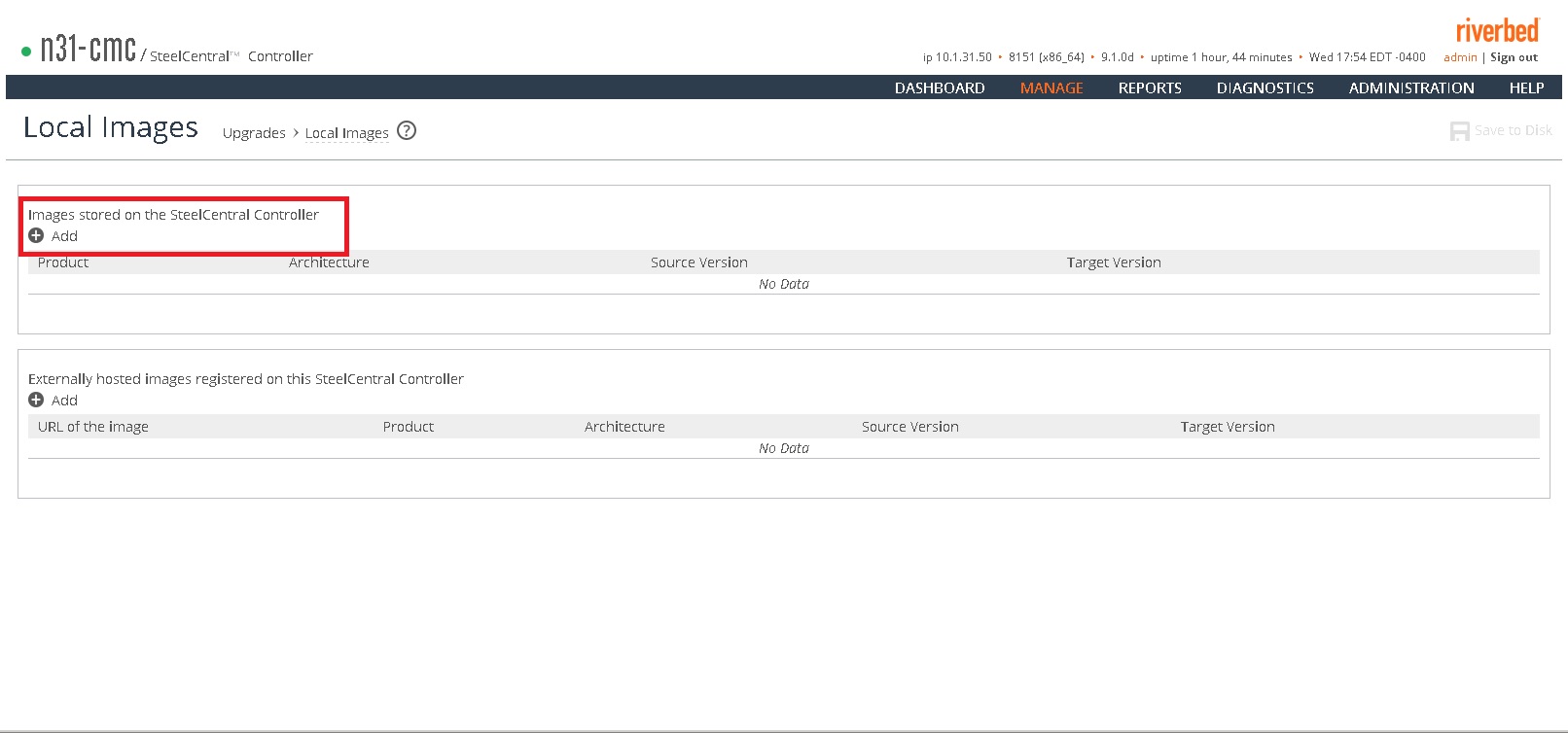The width and height of the screenshot is (1568, 733).
Task: Open the Manage menu
Action: (x=1051, y=87)
